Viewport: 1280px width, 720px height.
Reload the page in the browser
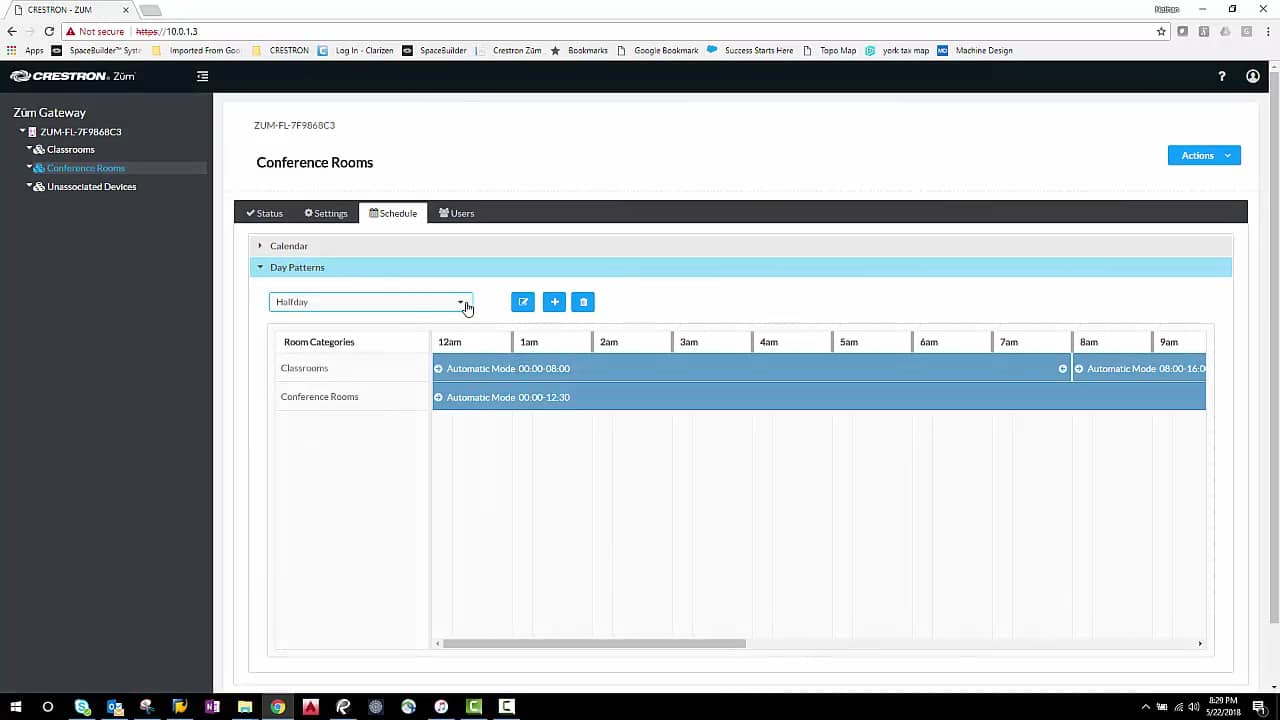49,31
